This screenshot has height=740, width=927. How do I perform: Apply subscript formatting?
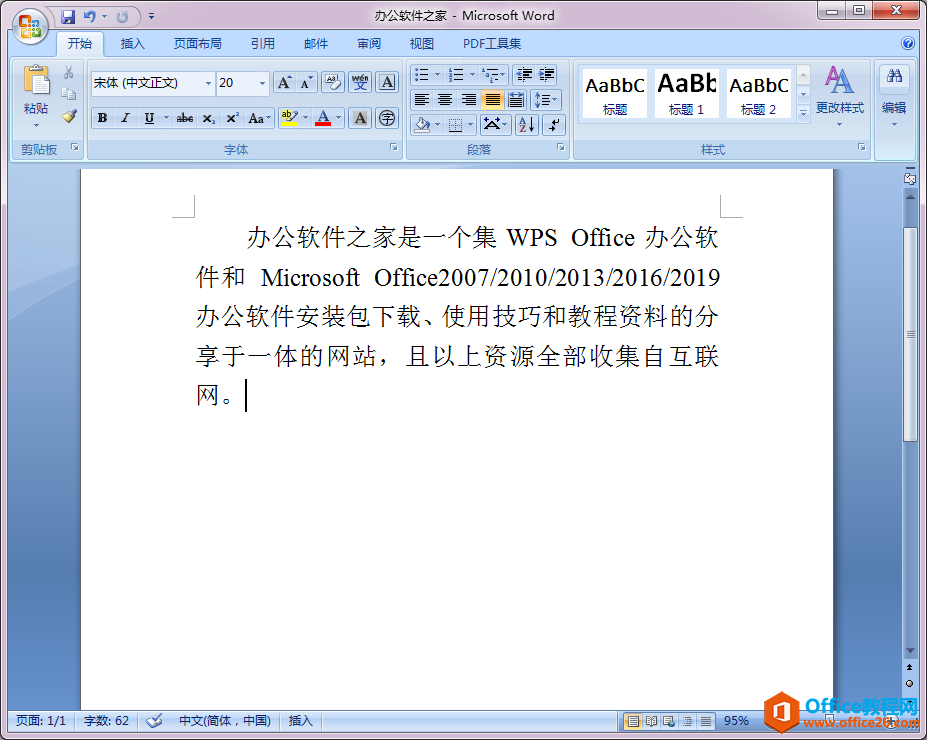pyautogui.click(x=209, y=118)
